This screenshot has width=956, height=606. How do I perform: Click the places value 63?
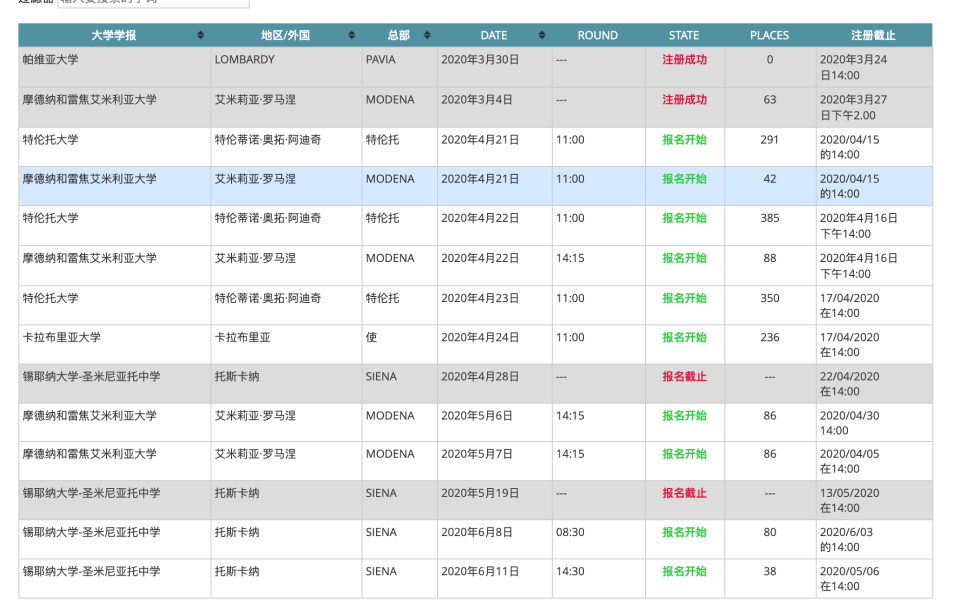pos(769,99)
